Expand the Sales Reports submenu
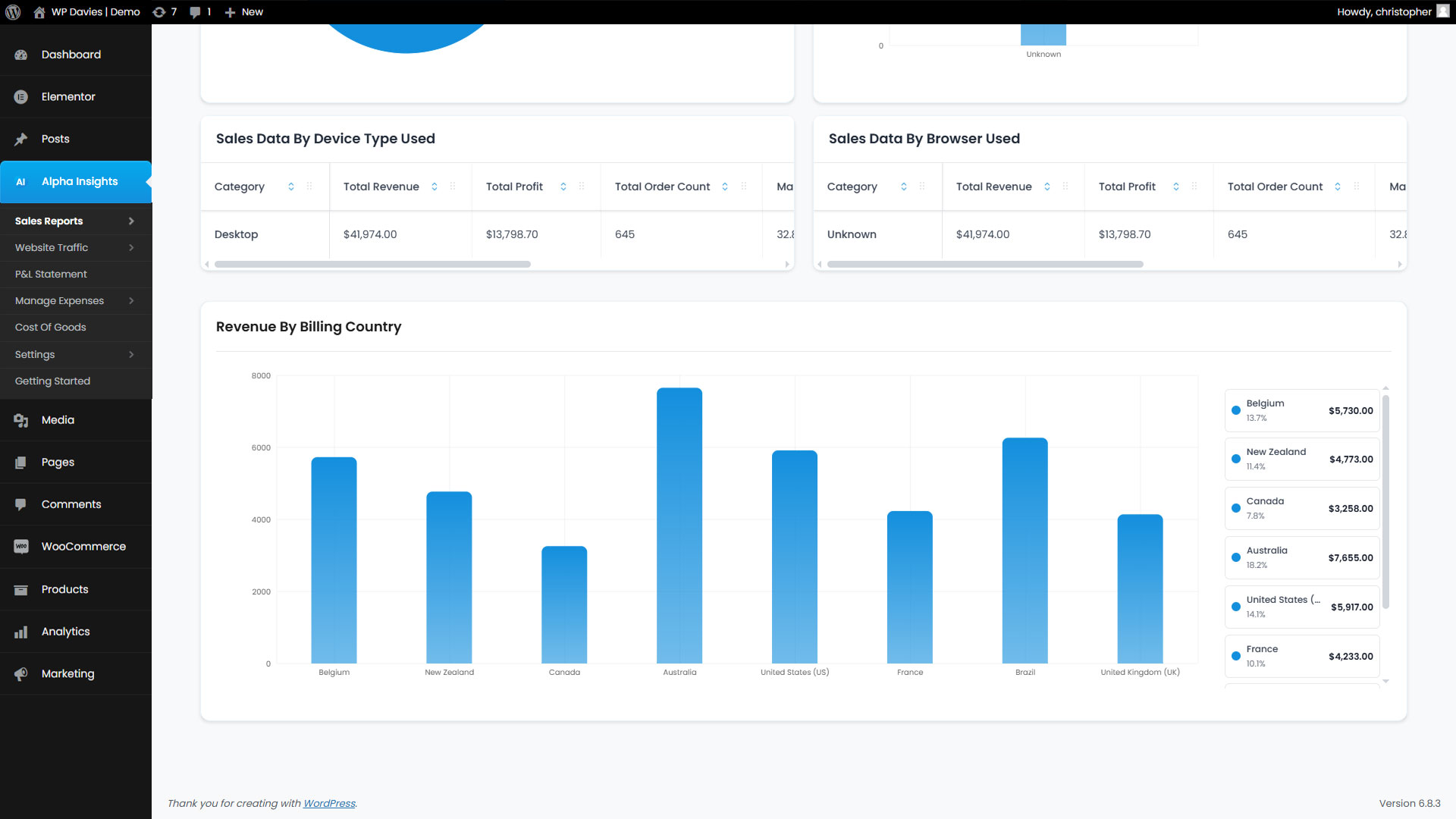 click(131, 221)
